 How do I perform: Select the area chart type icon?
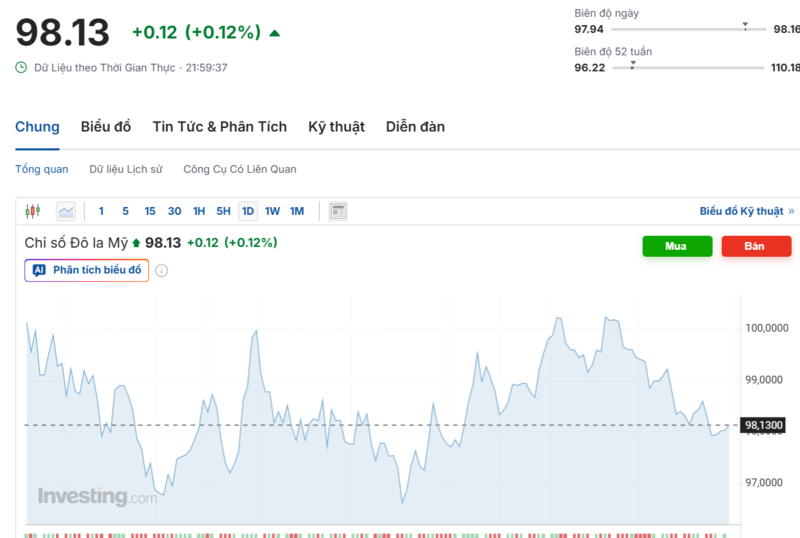click(66, 211)
